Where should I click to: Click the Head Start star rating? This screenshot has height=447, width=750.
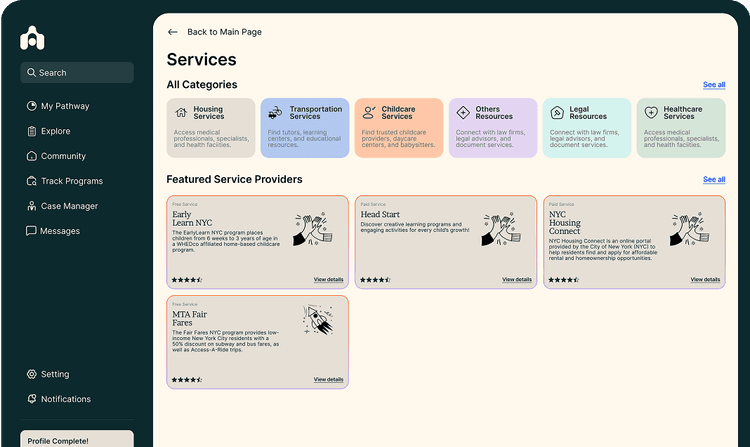(375, 280)
